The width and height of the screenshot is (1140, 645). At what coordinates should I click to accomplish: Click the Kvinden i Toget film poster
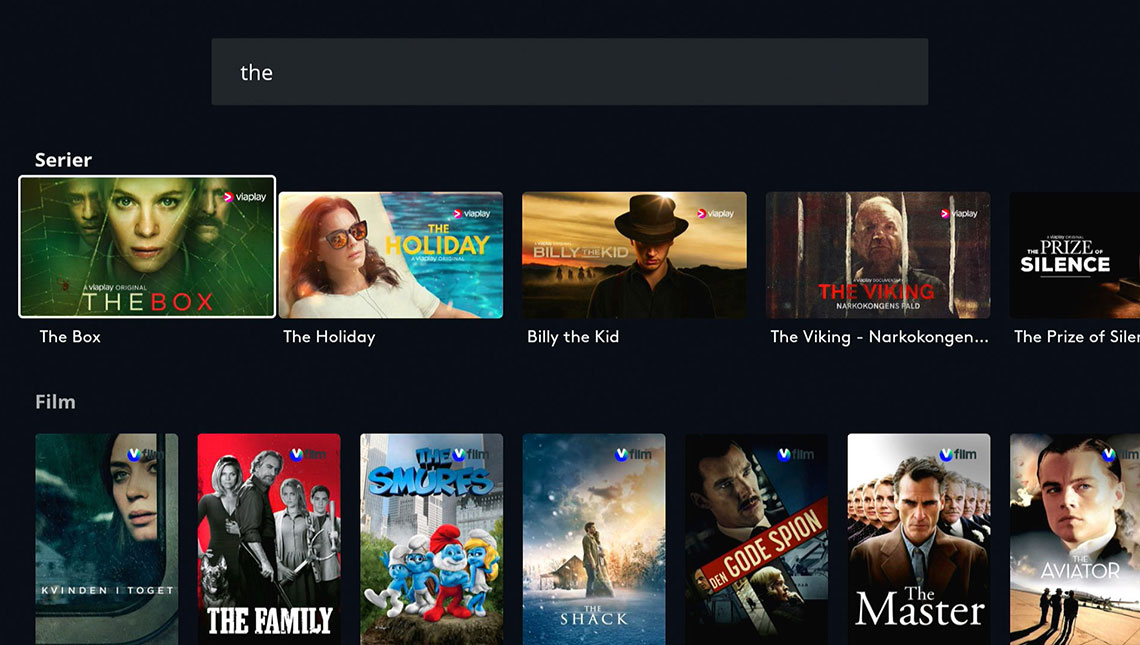pyautogui.click(x=107, y=539)
